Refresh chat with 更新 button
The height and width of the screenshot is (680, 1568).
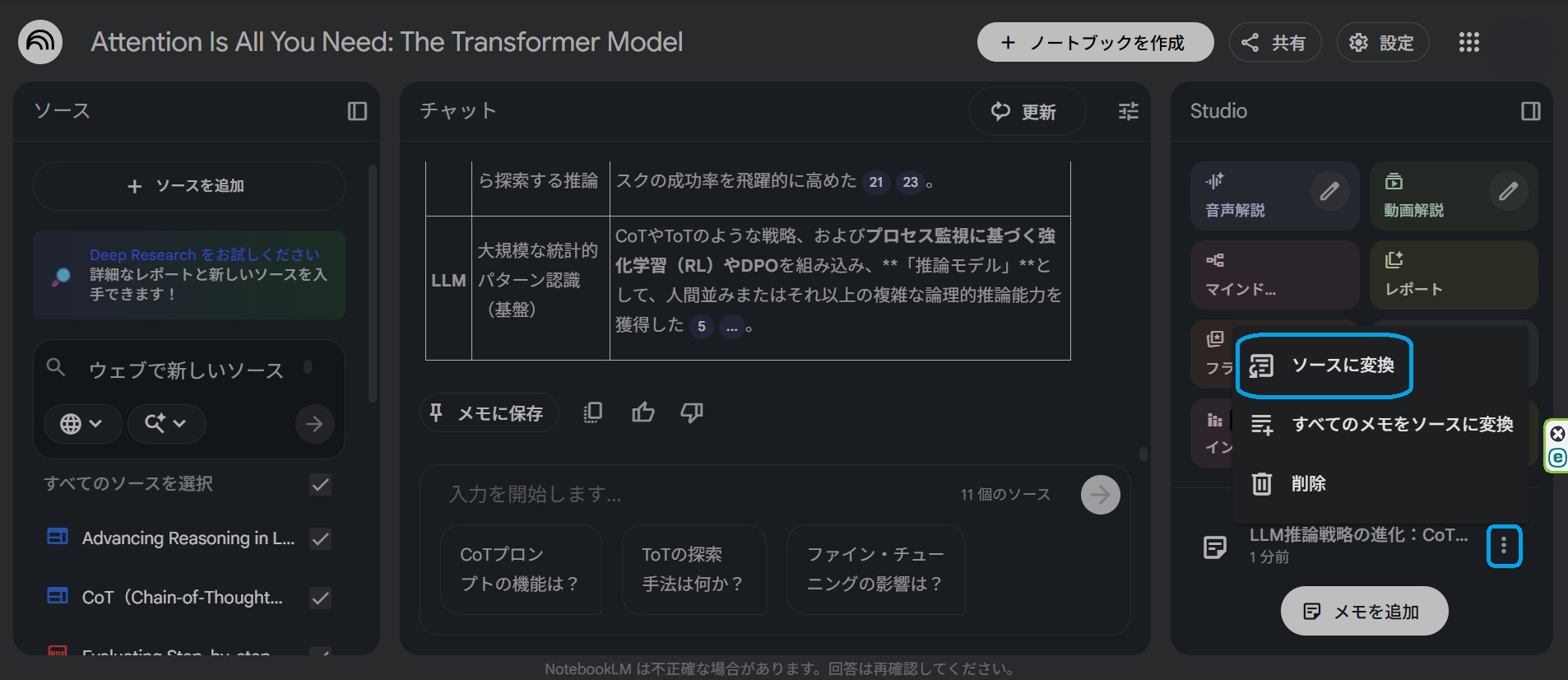(x=1026, y=111)
